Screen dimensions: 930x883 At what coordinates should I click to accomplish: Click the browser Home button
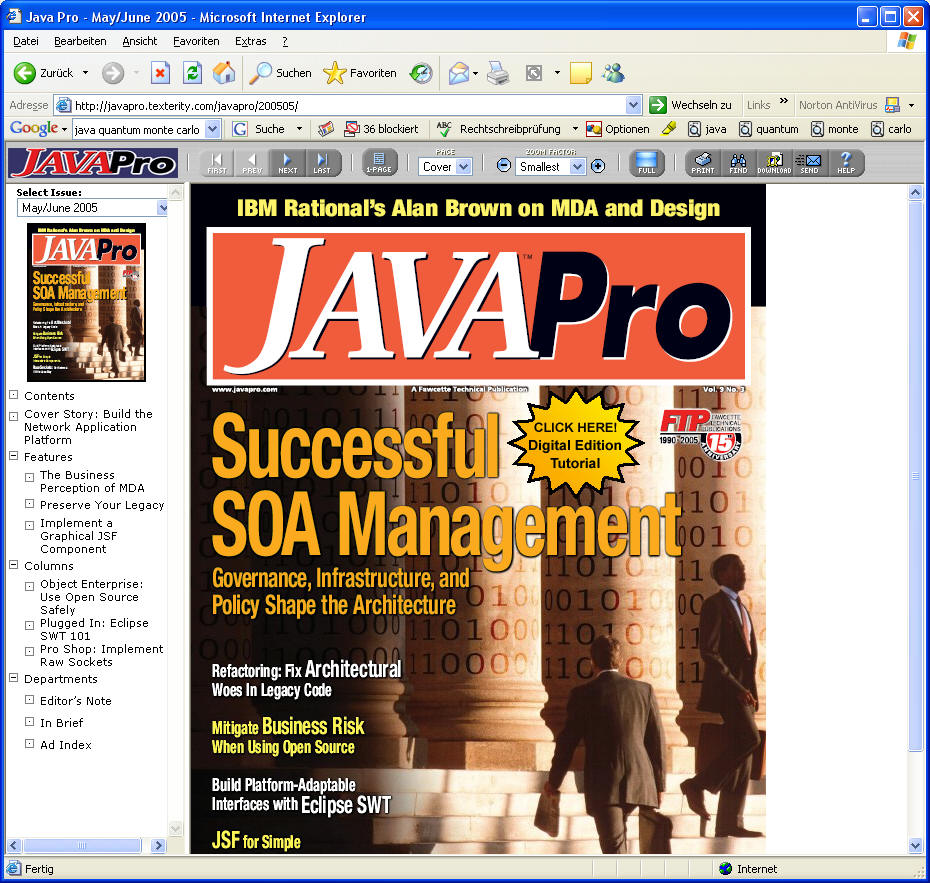click(x=224, y=73)
